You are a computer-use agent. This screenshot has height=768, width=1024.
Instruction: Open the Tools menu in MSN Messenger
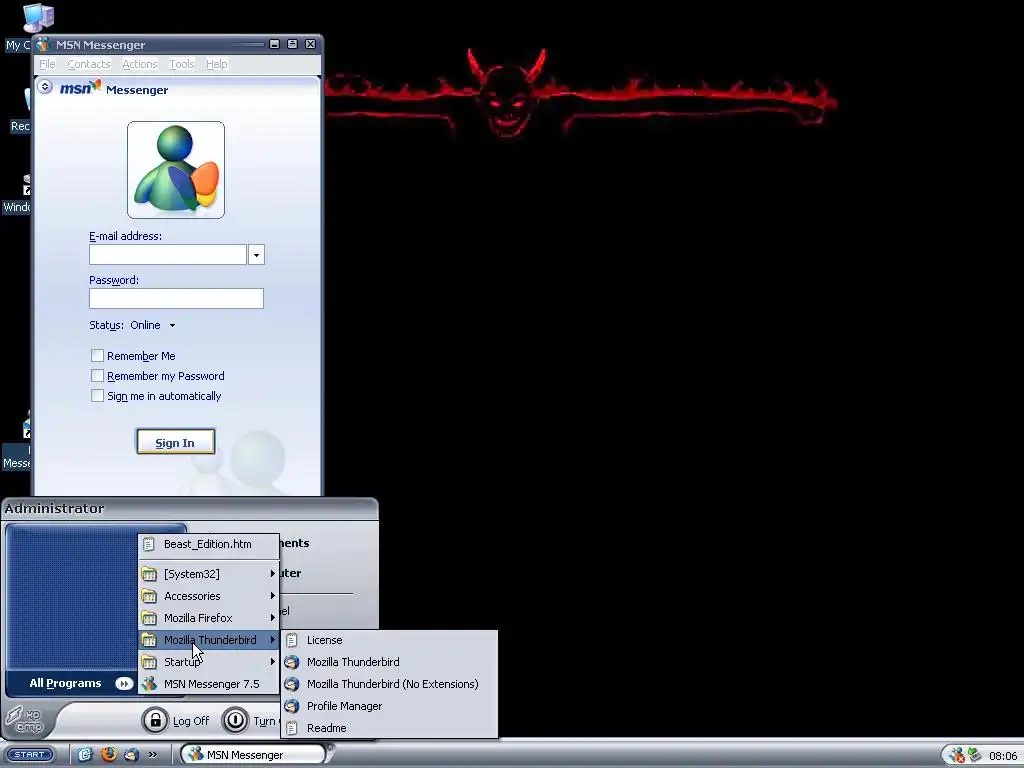[x=182, y=64]
